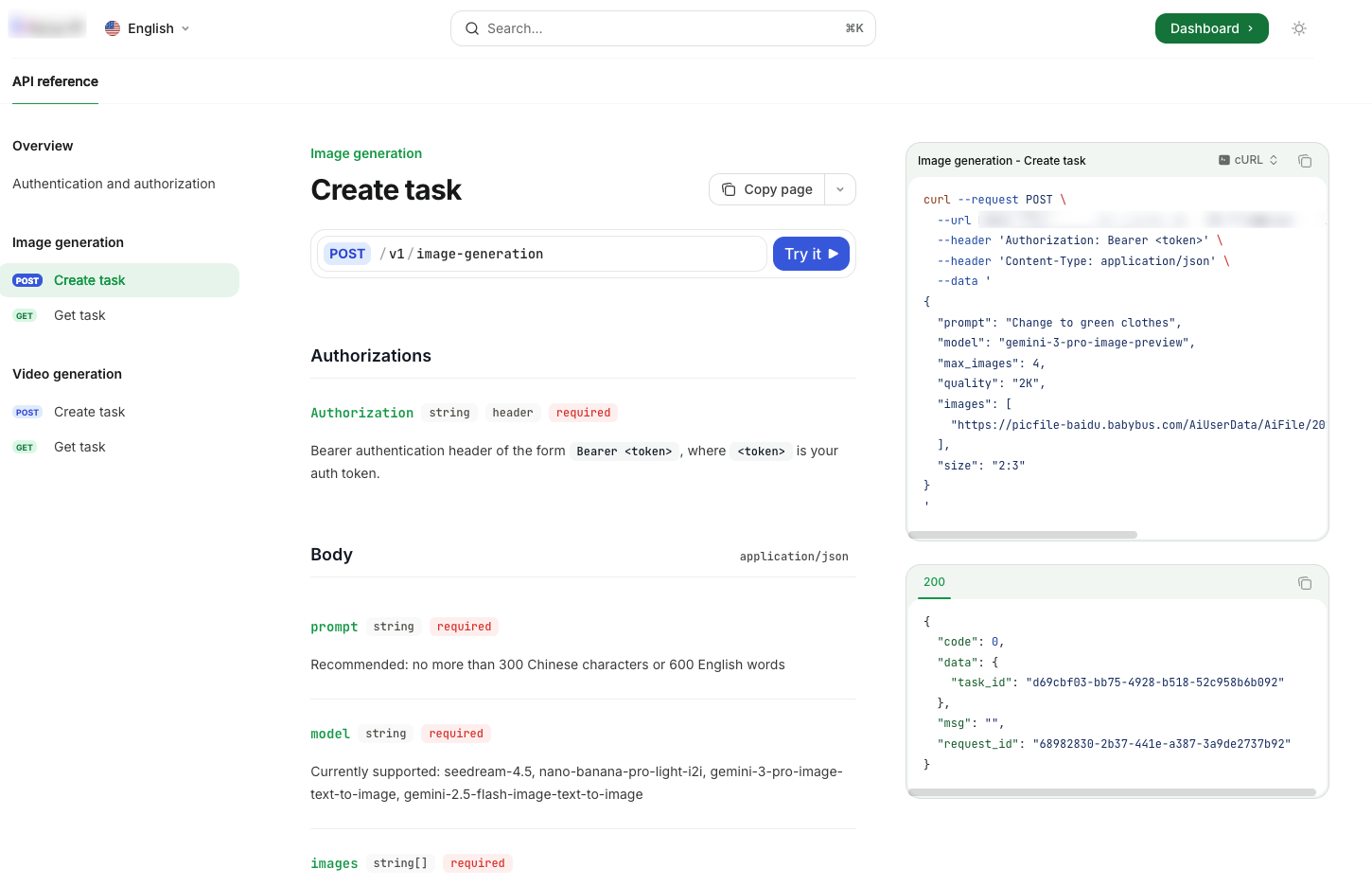Viewport: 1372px width, 886px height.
Task: Expand the Copy page options chevron
Action: pyautogui.click(x=840, y=189)
